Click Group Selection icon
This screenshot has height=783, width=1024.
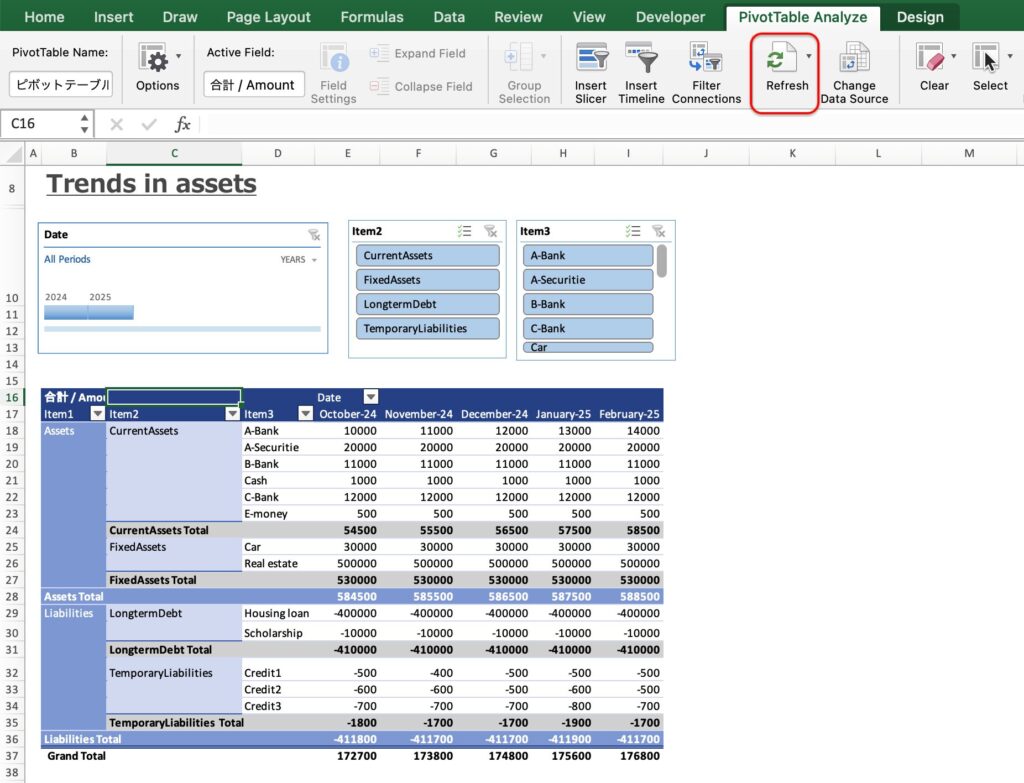click(520, 58)
